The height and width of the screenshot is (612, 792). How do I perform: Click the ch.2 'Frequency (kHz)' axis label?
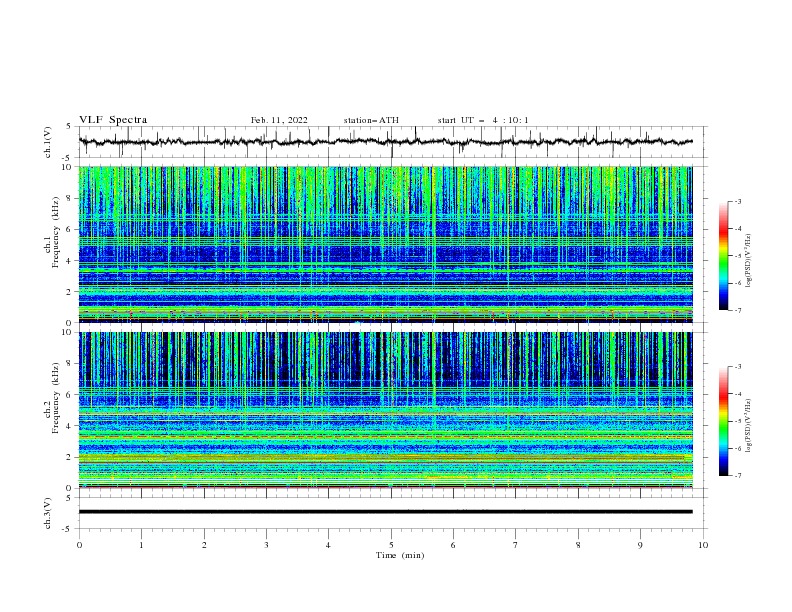(56, 398)
